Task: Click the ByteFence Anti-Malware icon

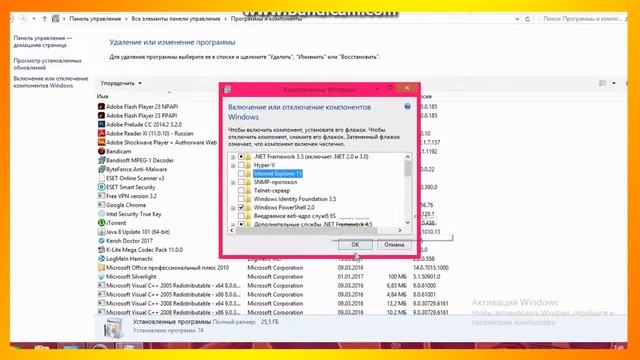Action: (101, 169)
